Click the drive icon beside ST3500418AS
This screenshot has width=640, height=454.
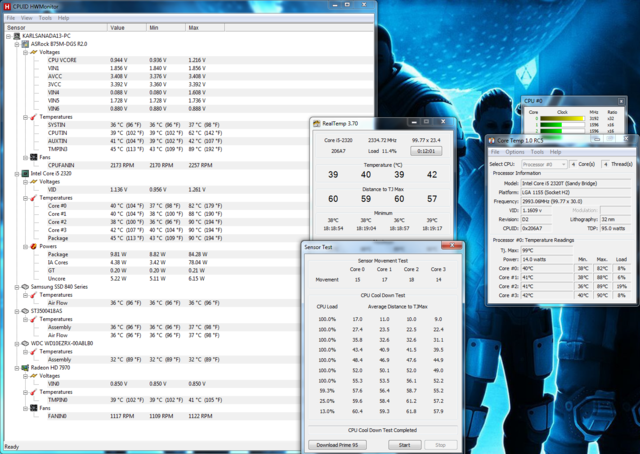click(25, 311)
